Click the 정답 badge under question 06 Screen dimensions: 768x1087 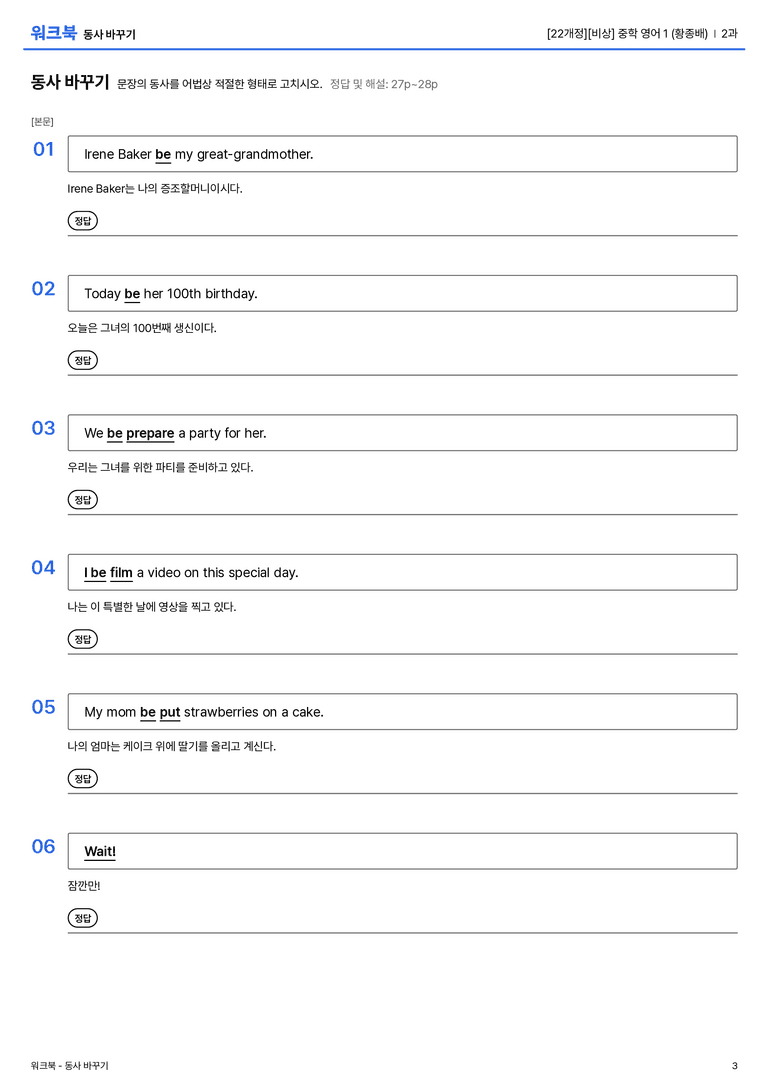pos(82,917)
